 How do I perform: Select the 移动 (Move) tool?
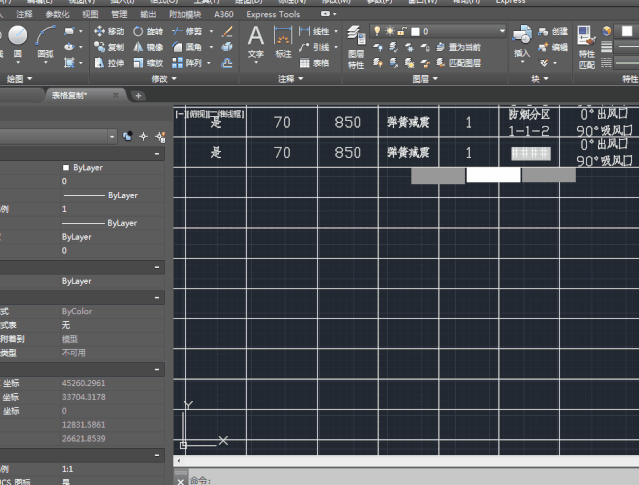(109, 31)
